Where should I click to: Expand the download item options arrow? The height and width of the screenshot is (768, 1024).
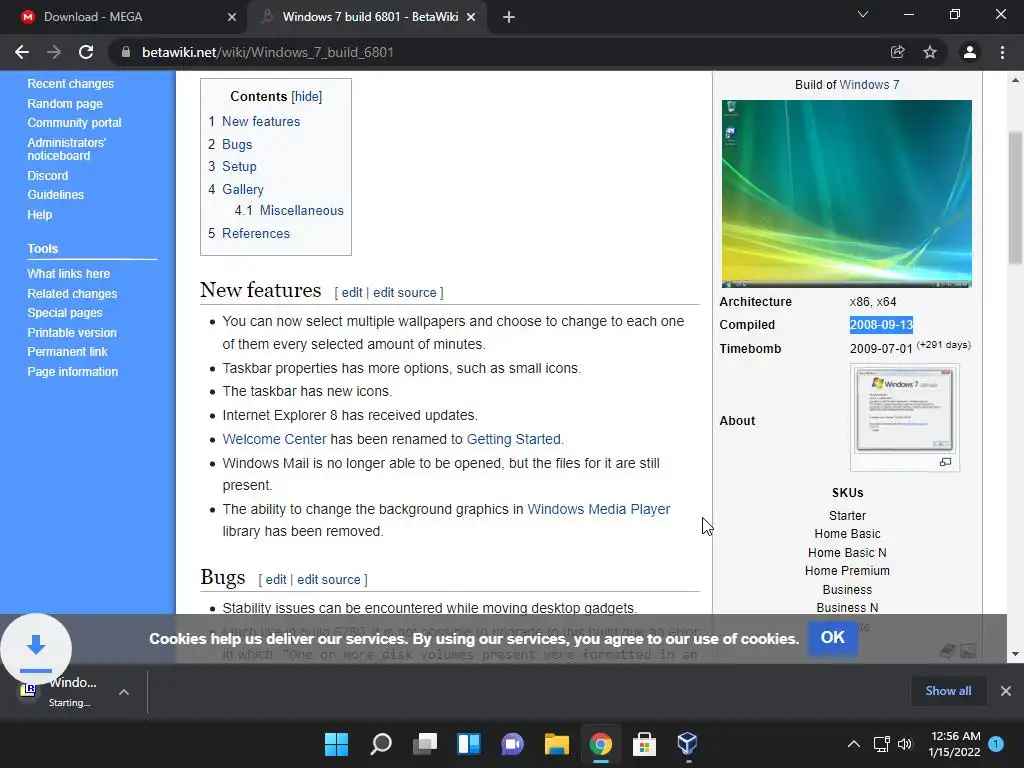[x=123, y=692]
